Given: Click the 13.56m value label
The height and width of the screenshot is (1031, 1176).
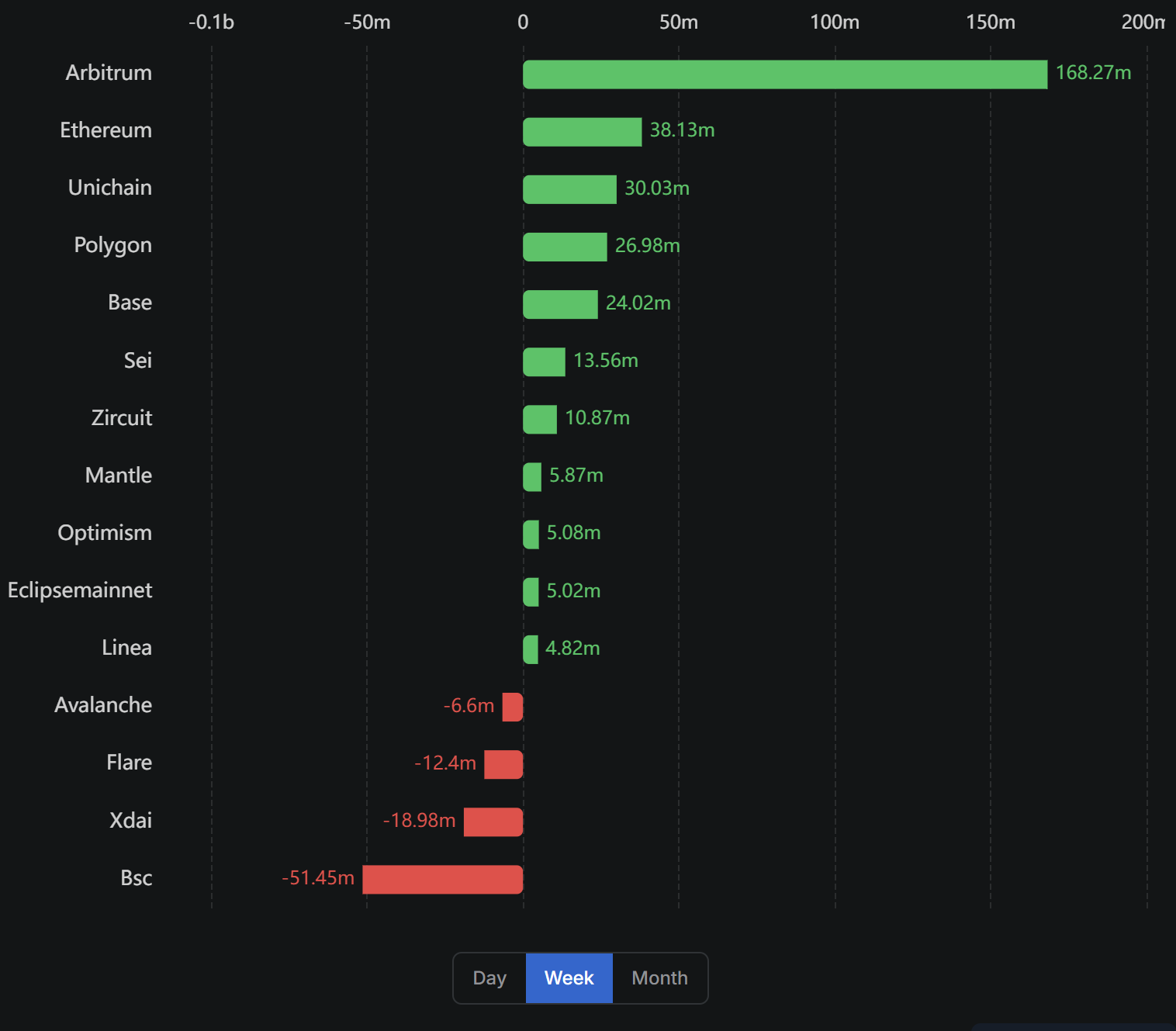Looking at the screenshot, I should tap(606, 361).
